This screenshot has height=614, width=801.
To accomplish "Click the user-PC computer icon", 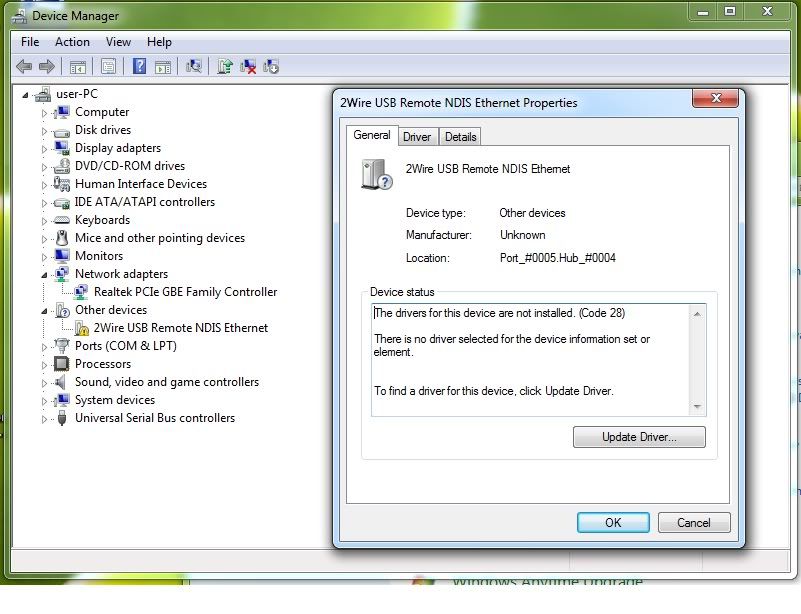I will 43,94.
